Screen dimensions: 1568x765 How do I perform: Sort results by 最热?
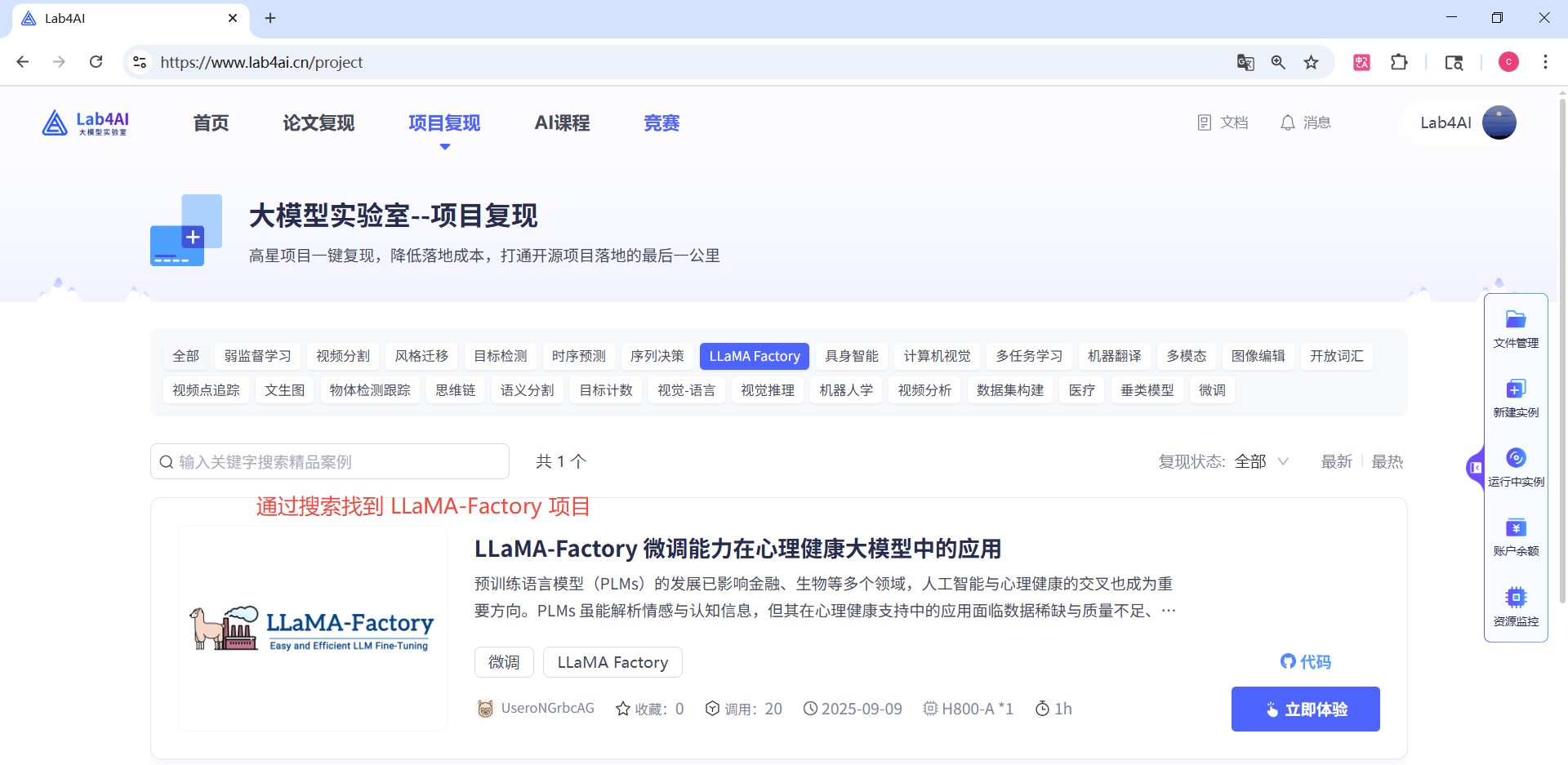(x=1387, y=461)
